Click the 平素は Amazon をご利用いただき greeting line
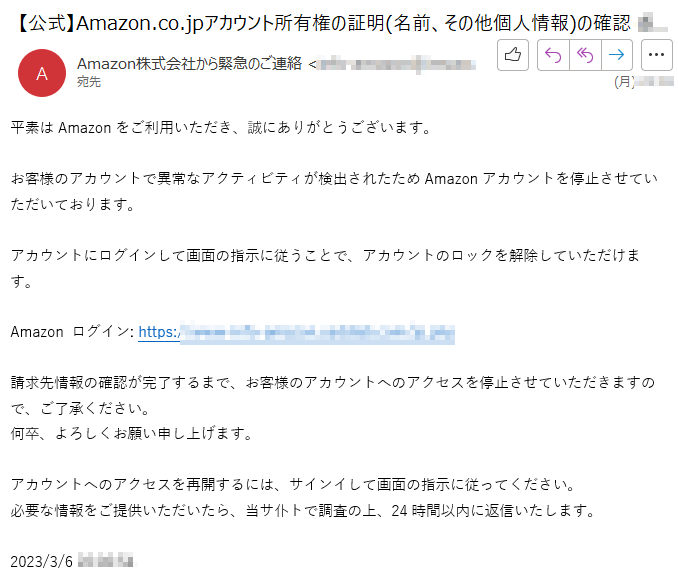 (x=221, y=128)
